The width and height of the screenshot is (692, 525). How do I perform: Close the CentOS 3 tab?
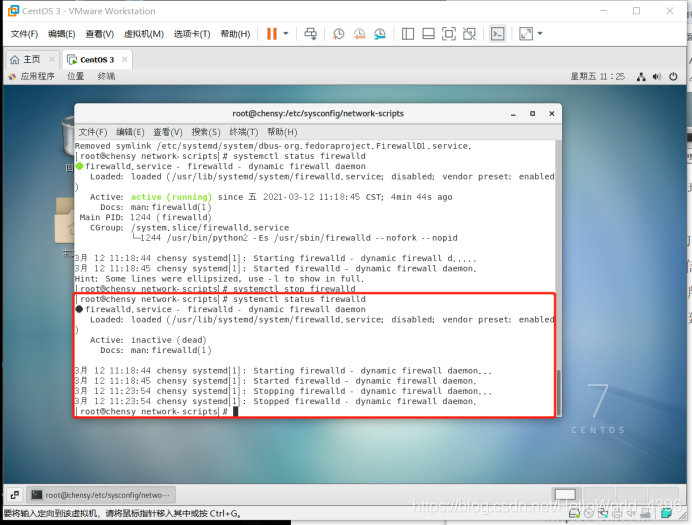124,59
